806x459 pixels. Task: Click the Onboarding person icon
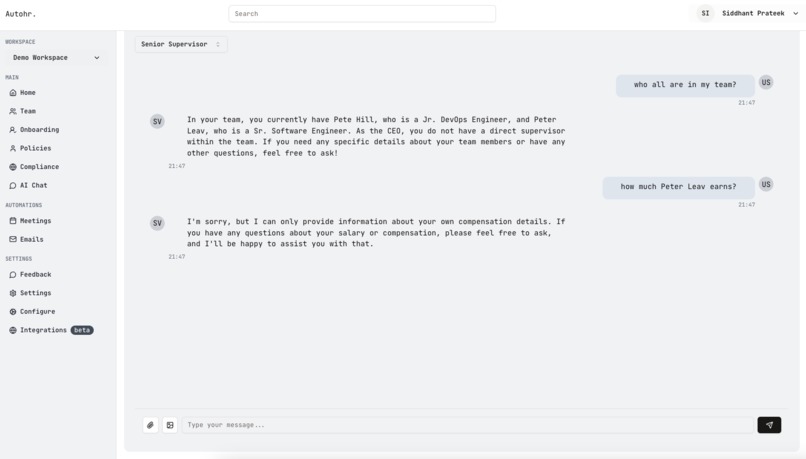[x=13, y=130]
